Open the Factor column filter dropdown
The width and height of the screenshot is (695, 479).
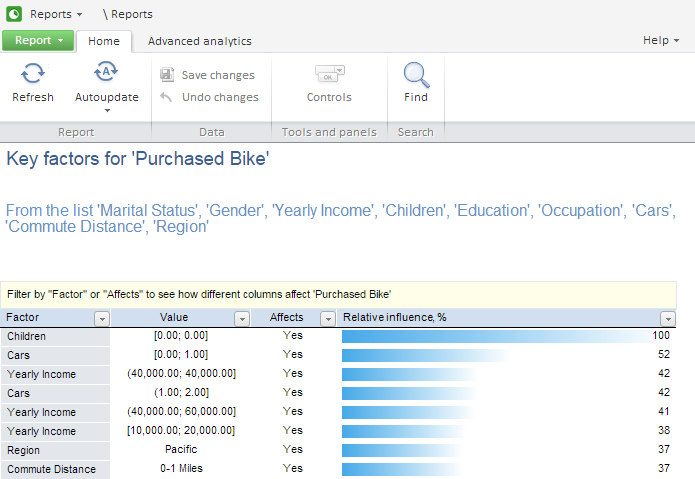(101, 318)
